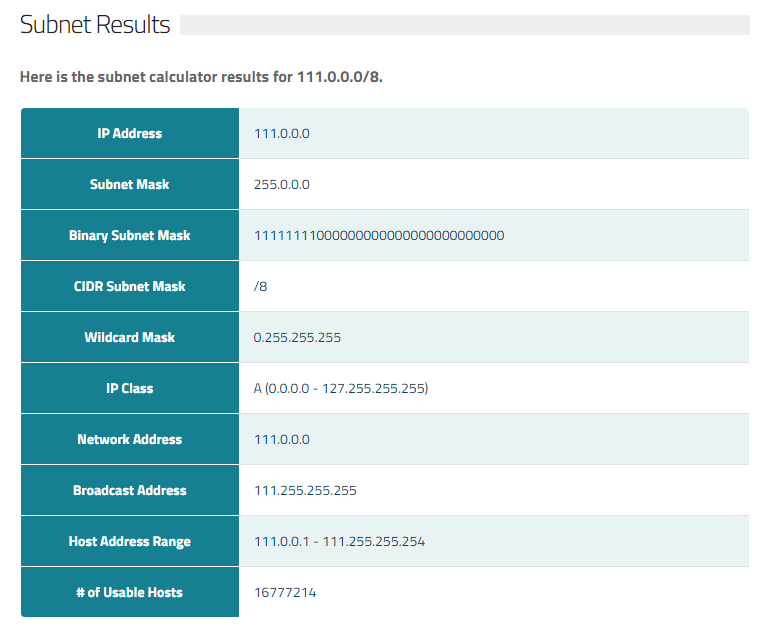
Task: Click the Broadcast Address row label
Action: point(129,491)
